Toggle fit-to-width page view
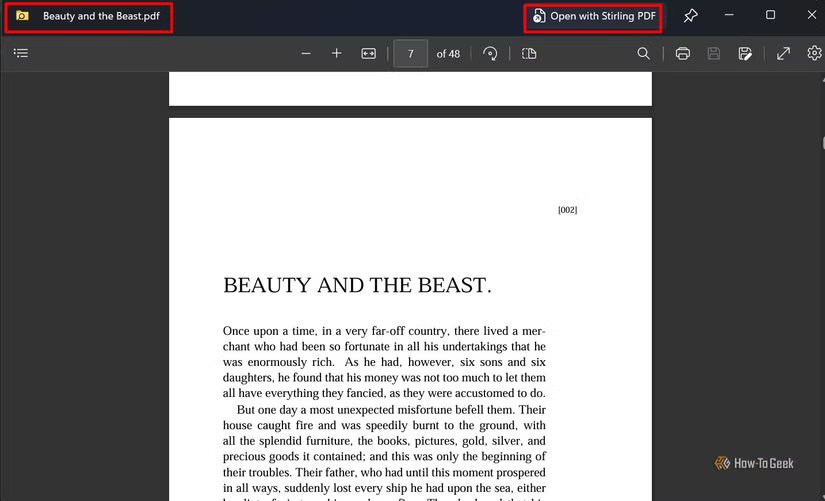This screenshot has height=501, width=825. [368, 53]
